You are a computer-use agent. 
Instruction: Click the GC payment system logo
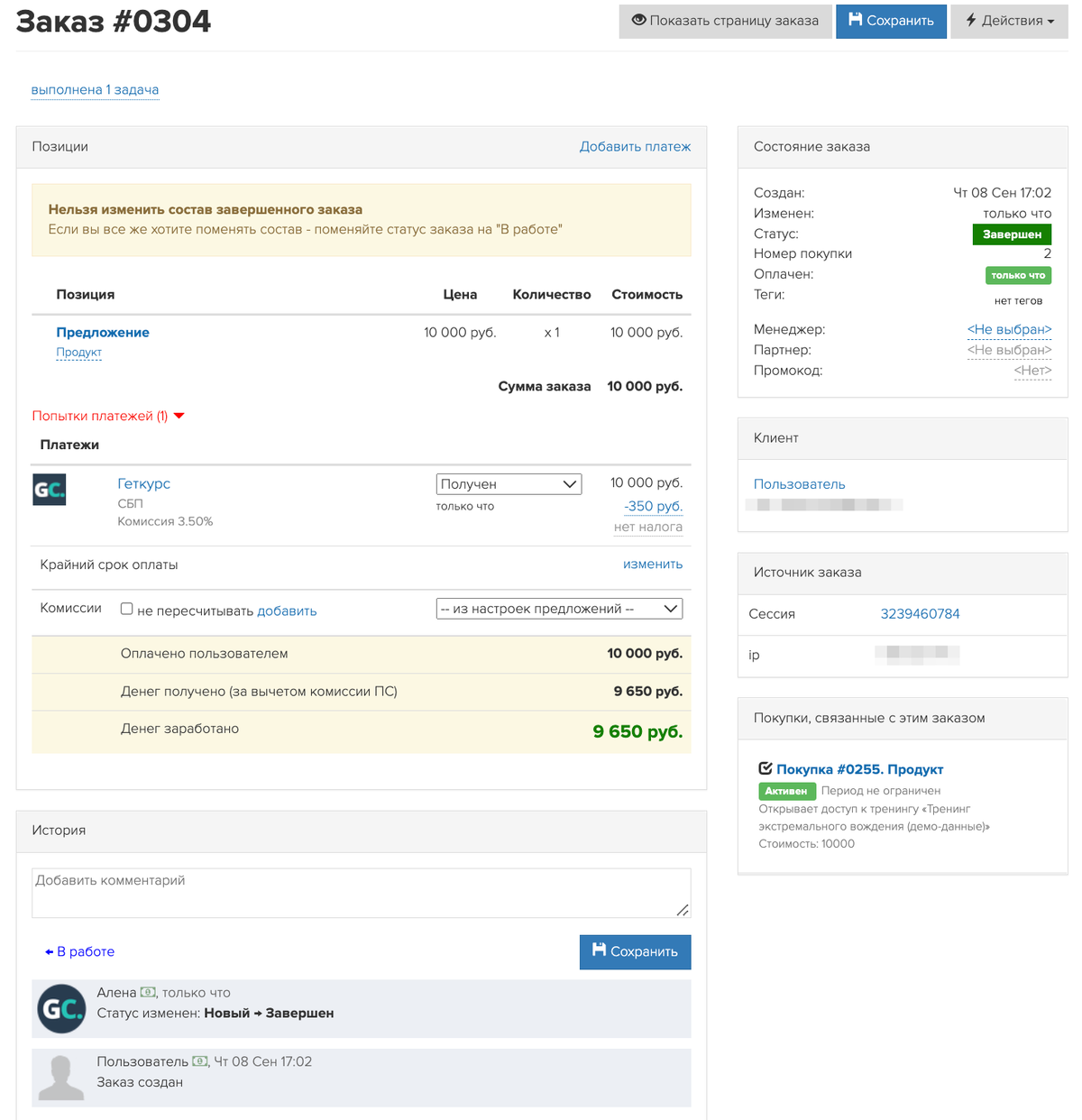[x=50, y=490]
